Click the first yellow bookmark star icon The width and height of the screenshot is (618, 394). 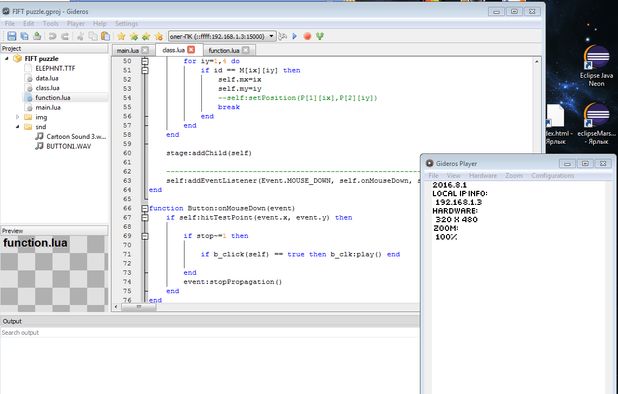(x=121, y=36)
